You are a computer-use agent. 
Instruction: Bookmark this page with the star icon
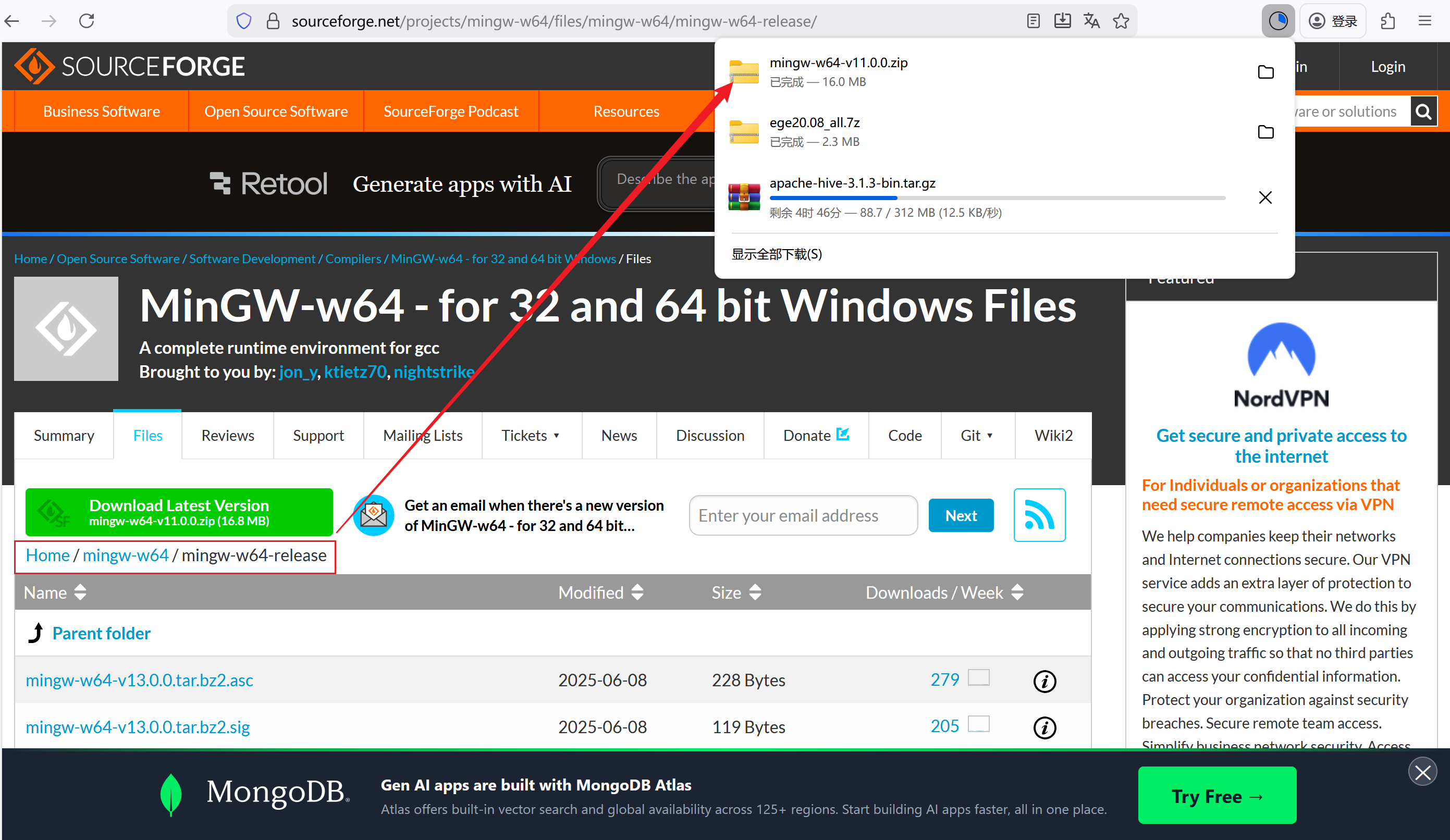(x=1121, y=21)
